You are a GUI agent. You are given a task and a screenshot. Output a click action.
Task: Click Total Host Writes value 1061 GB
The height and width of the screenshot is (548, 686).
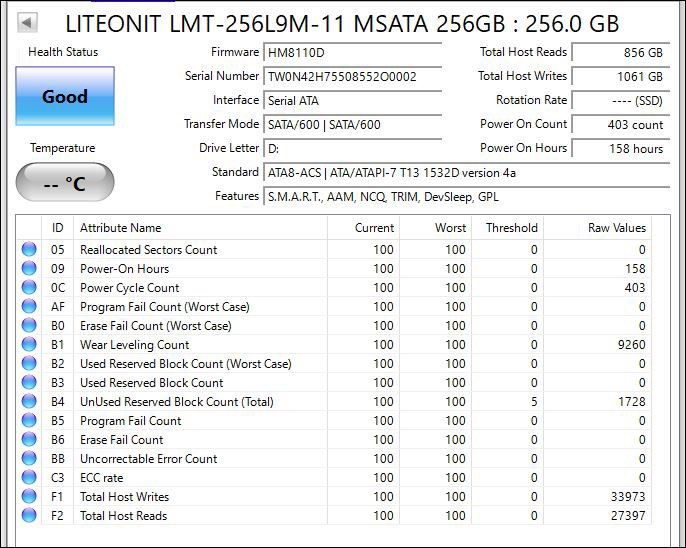click(621, 77)
